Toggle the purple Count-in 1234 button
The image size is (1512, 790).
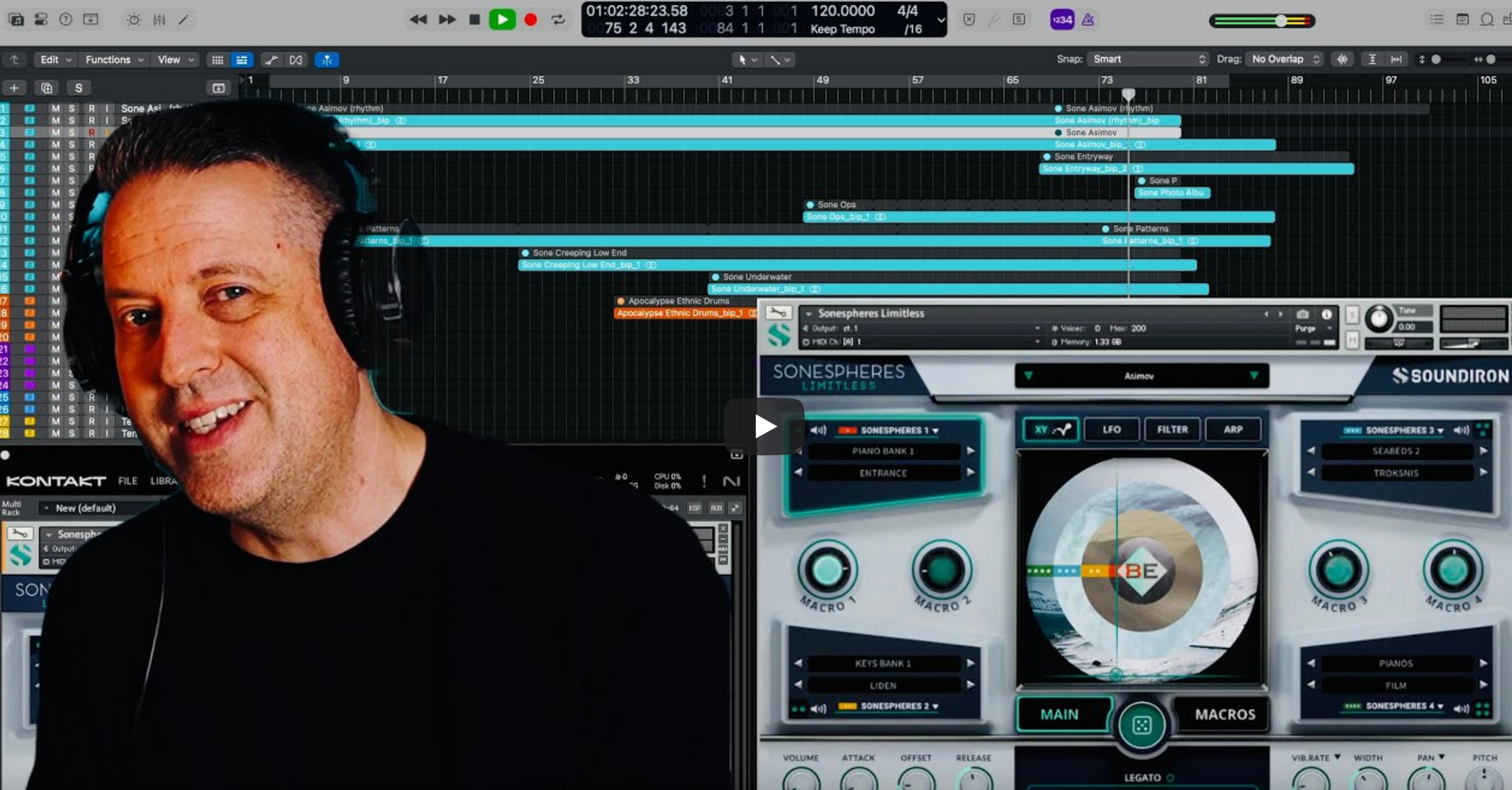[x=1062, y=19]
